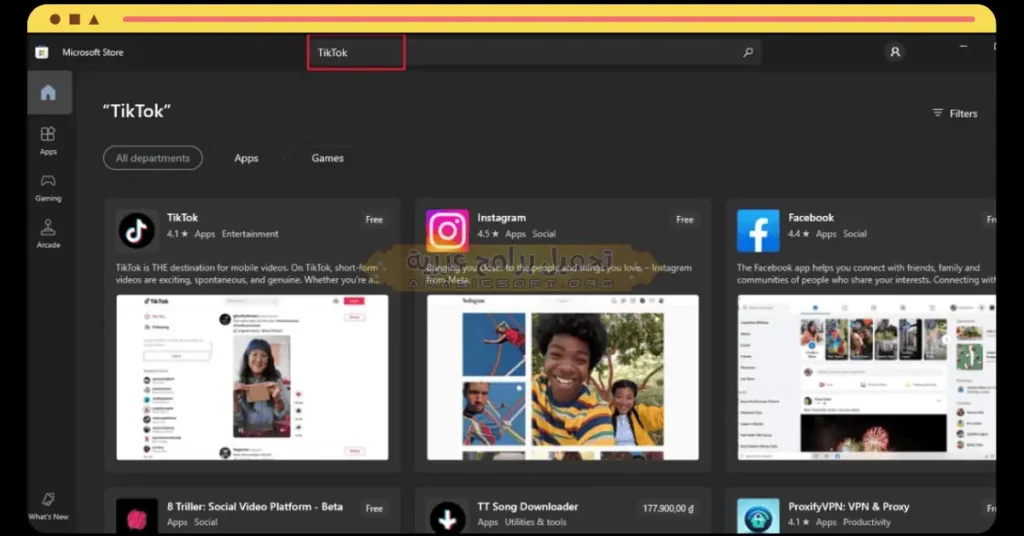The image size is (1024, 536).
Task: Select the Apps department filter
Action: tap(246, 158)
